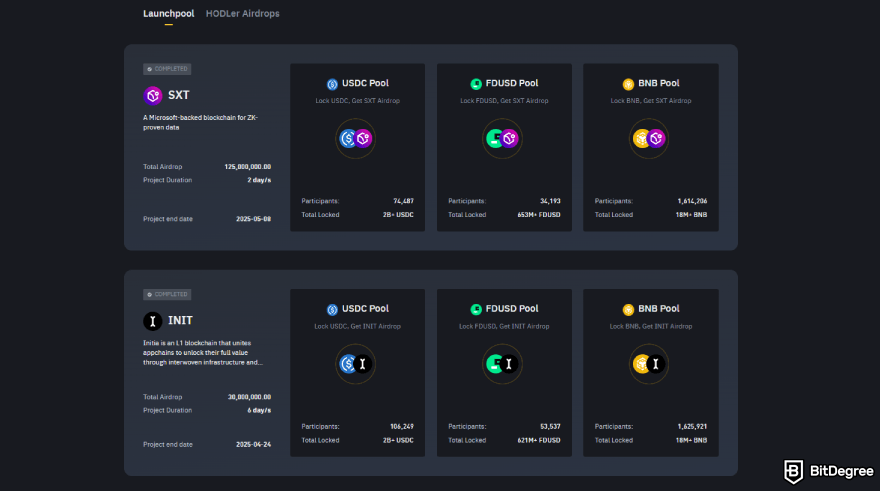Click 'Lock BNB, Get INIT Airdrop' text
The image size is (880, 491).
650,326
